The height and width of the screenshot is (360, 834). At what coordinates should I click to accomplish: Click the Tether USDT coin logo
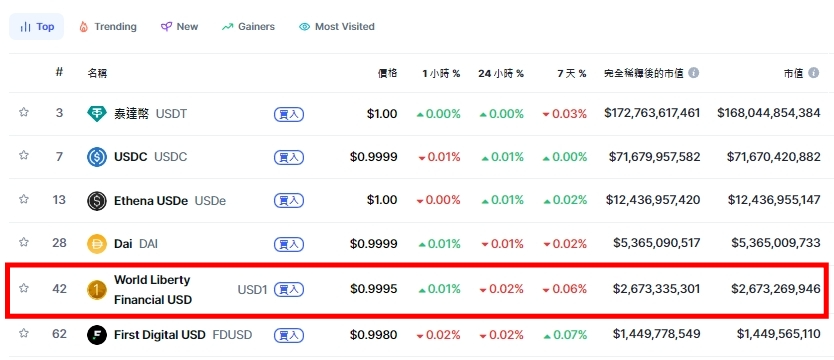97,113
